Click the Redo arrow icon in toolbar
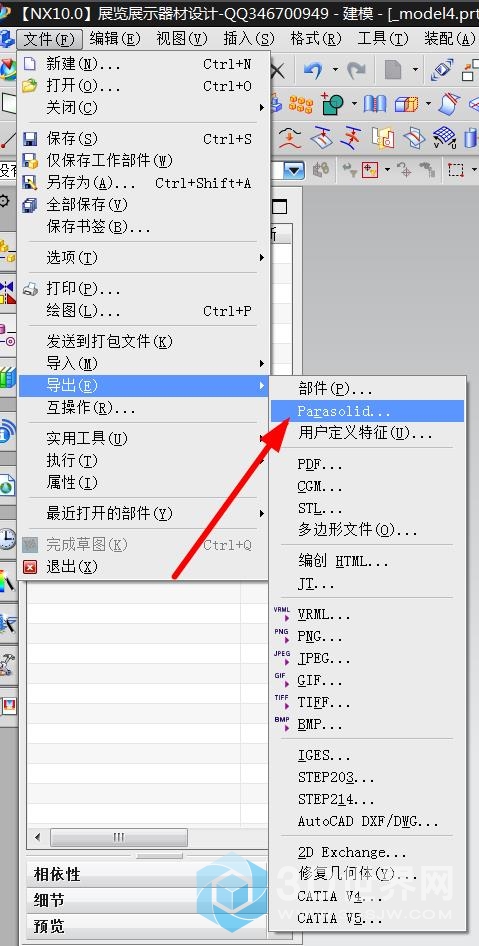Image resolution: width=479 pixels, height=946 pixels. click(x=357, y=71)
